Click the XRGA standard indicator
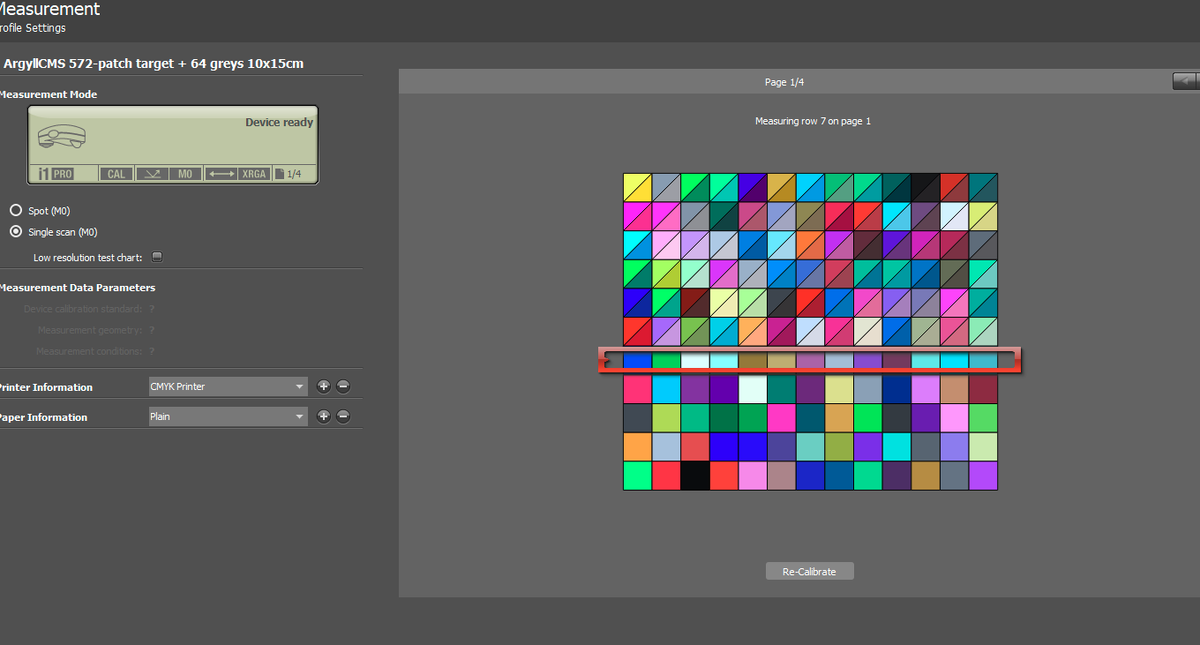1200x645 pixels. (x=253, y=174)
